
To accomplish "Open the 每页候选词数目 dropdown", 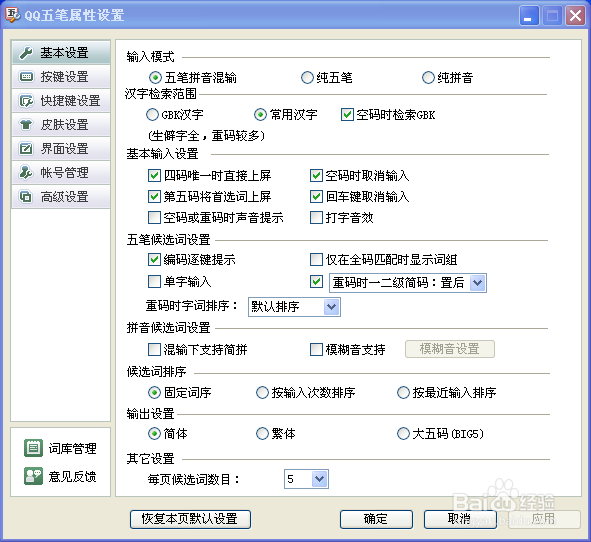I will click(x=320, y=479).
